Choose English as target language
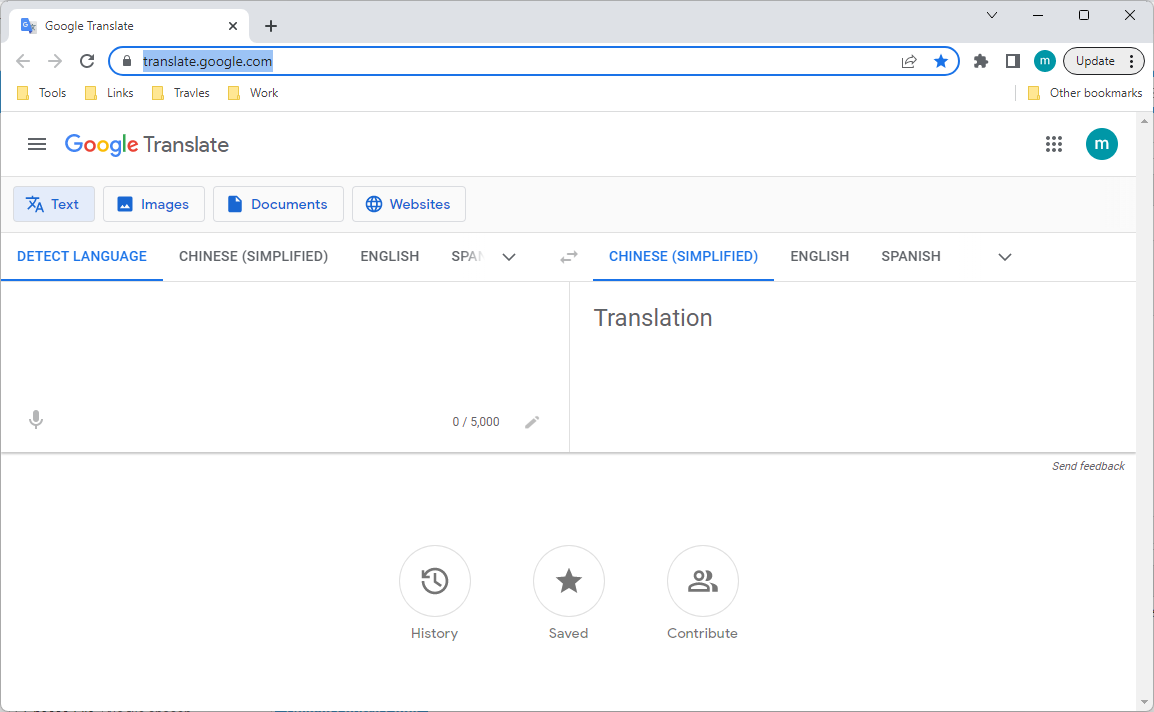 click(819, 256)
